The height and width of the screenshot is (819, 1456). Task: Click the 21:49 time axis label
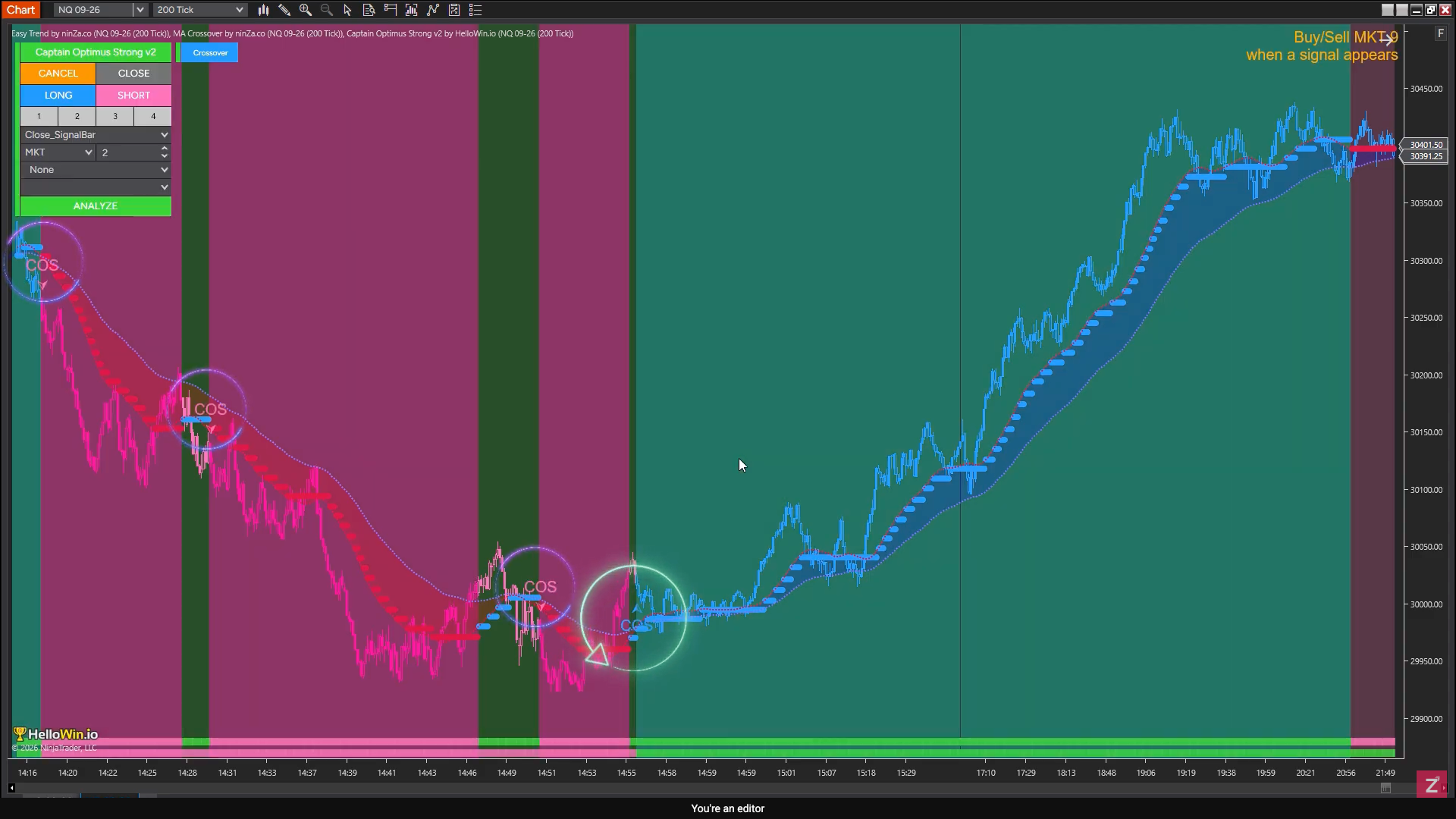(1385, 773)
